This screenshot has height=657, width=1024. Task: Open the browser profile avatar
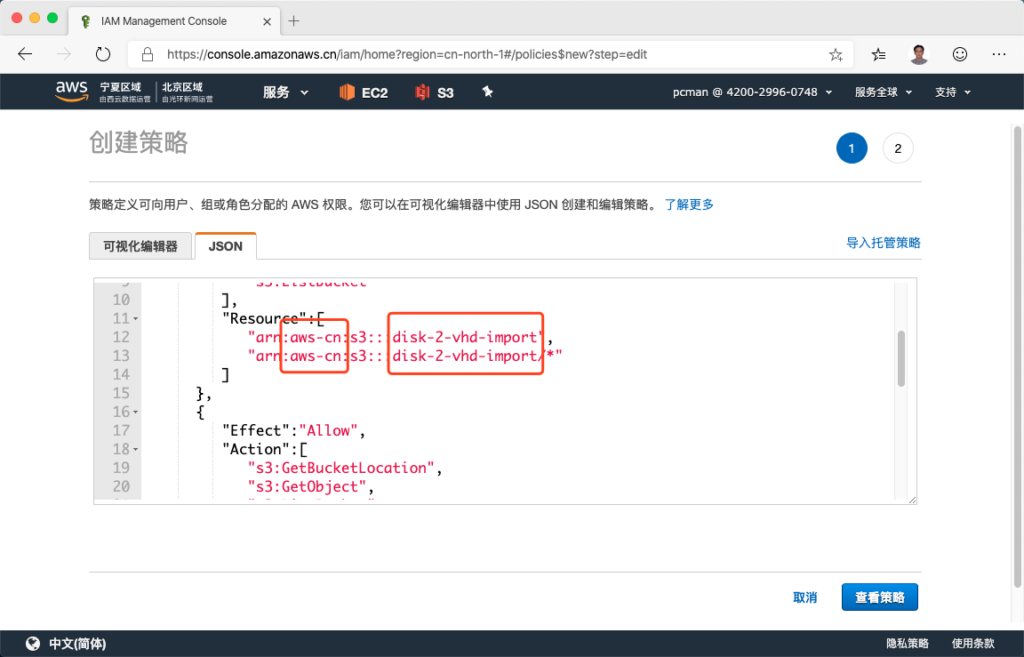(919, 54)
